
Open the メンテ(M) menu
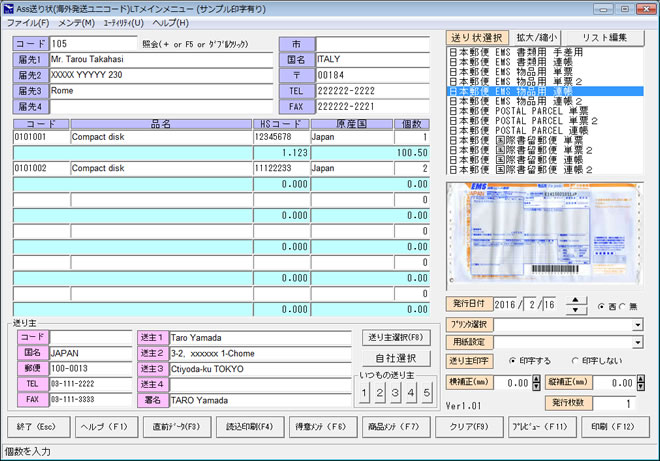click(x=76, y=23)
